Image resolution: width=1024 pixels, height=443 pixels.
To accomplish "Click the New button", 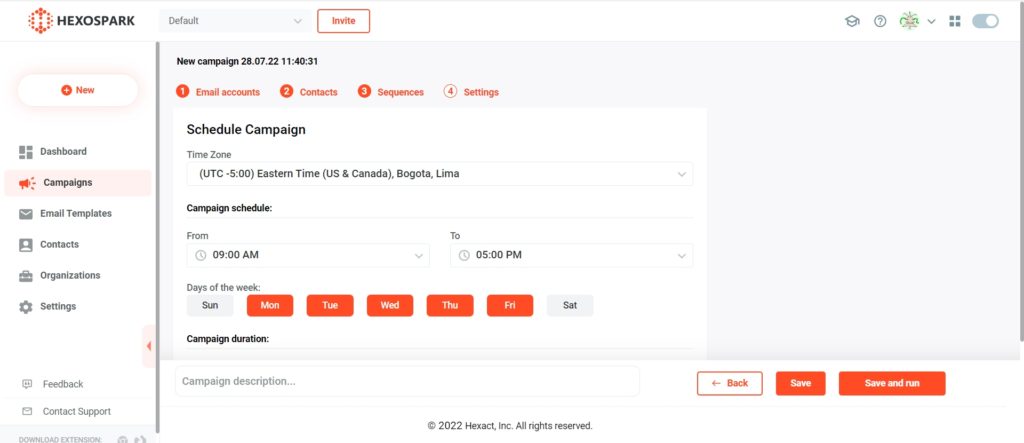I will [x=78, y=90].
